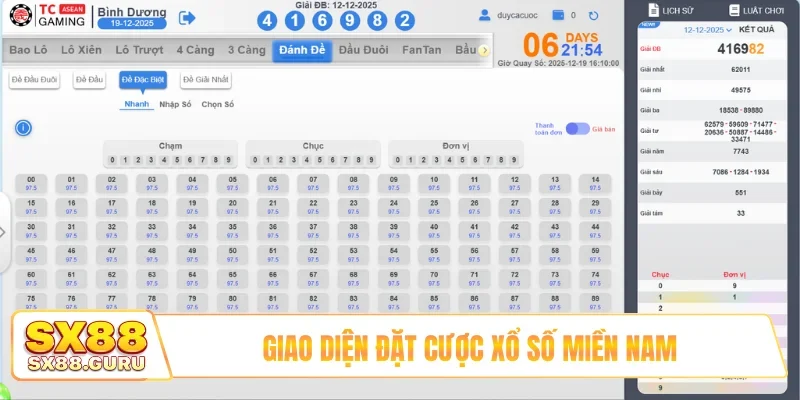
Task: Go to the Đầu Đuôi tab
Action: pyautogui.click(x=364, y=50)
